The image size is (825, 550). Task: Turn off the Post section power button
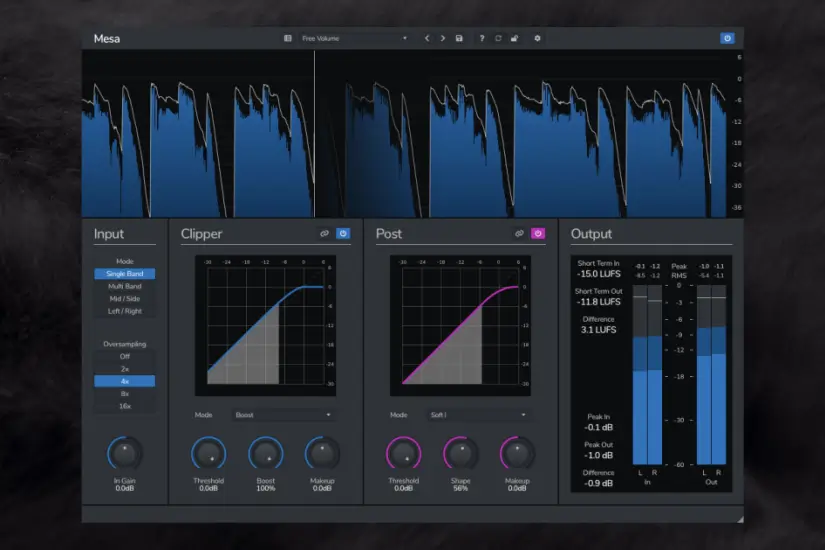pos(537,234)
